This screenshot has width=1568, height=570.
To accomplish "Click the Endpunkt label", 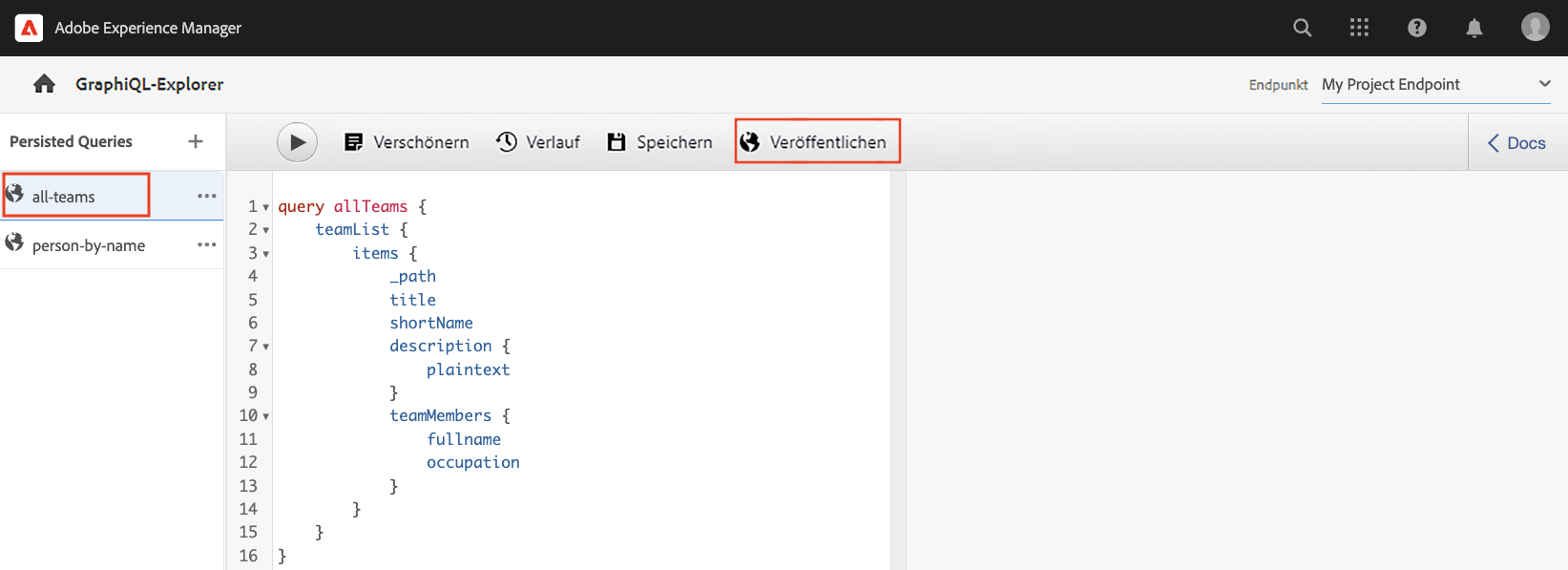I will point(1278,85).
